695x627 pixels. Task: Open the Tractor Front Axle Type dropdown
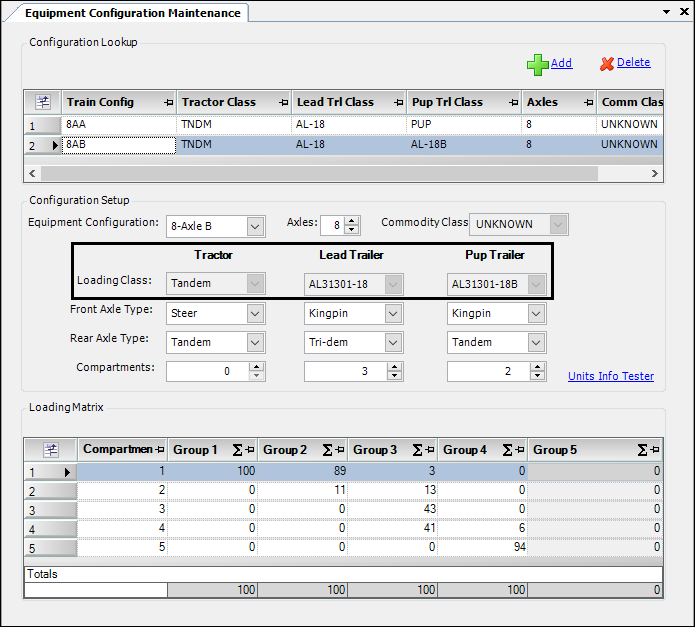pyautogui.click(x=254, y=313)
